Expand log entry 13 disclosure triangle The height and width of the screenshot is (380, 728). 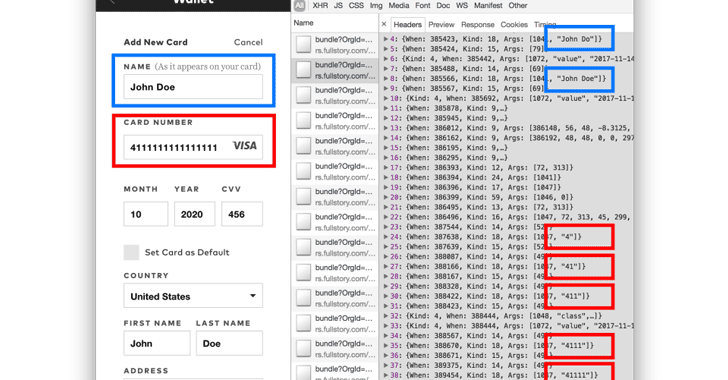click(x=385, y=128)
